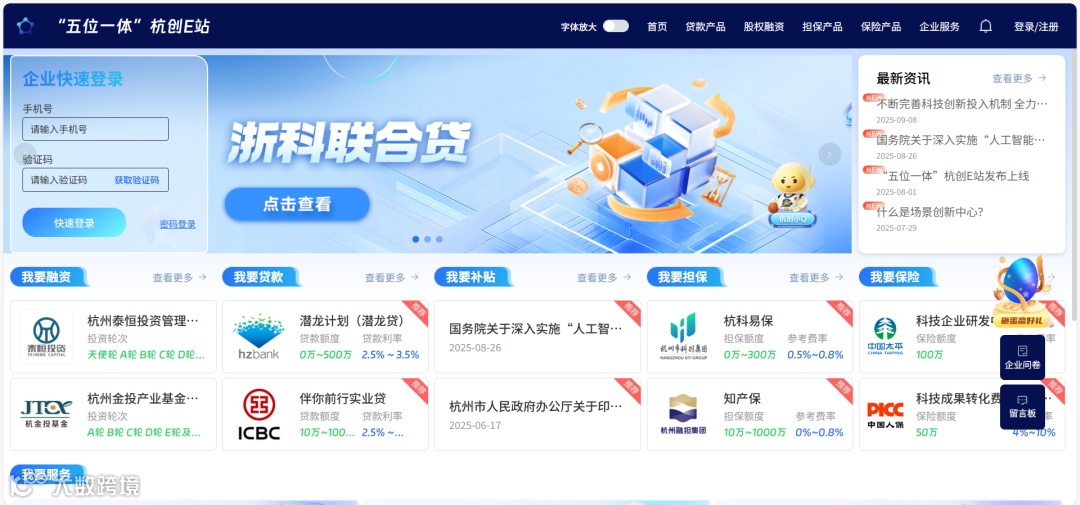
Task: Click the page vertical scrollbar
Action: (x=1076, y=186)
